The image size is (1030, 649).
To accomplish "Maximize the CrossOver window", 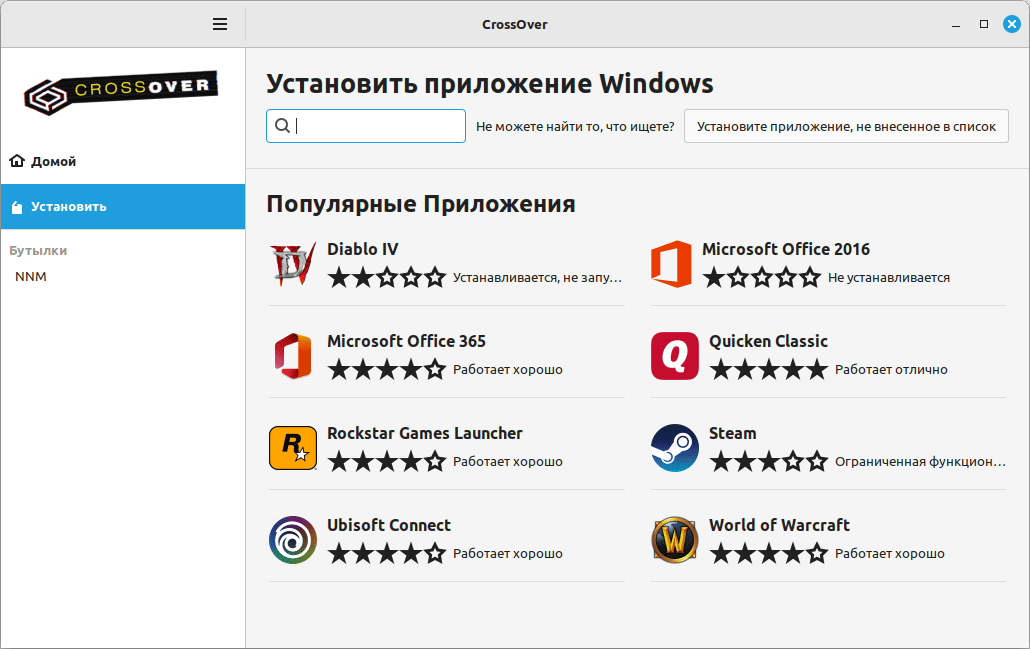I will [984, 24].
